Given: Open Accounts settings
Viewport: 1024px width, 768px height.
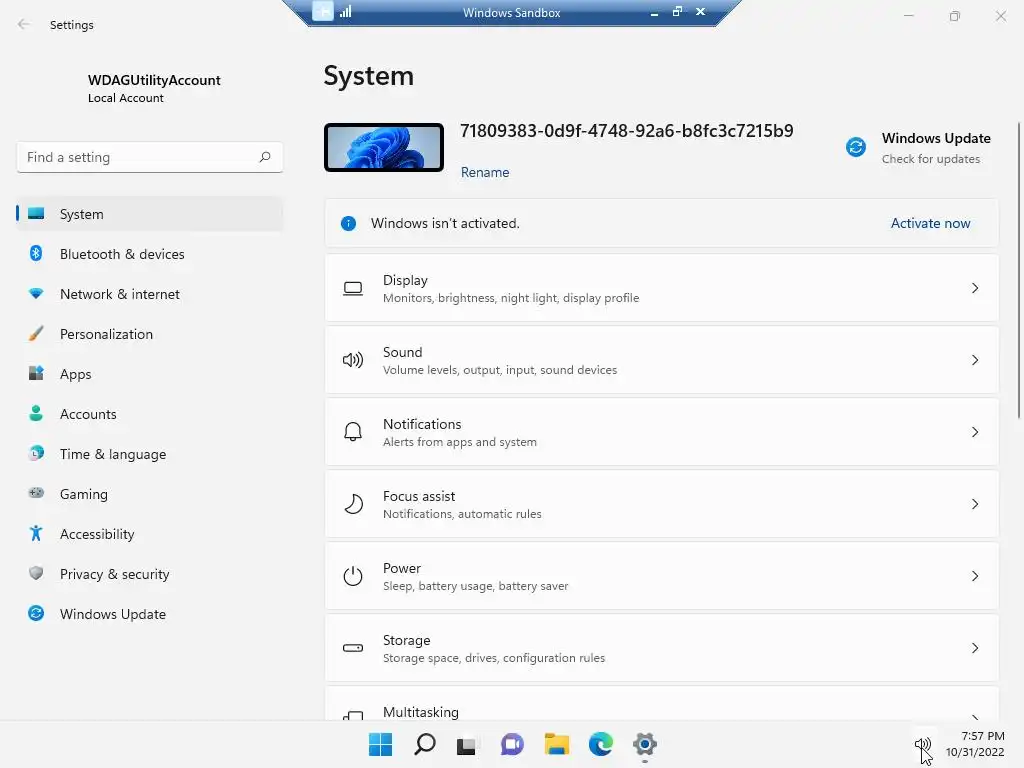Looking at the screenshot, I should pos(150,414).
